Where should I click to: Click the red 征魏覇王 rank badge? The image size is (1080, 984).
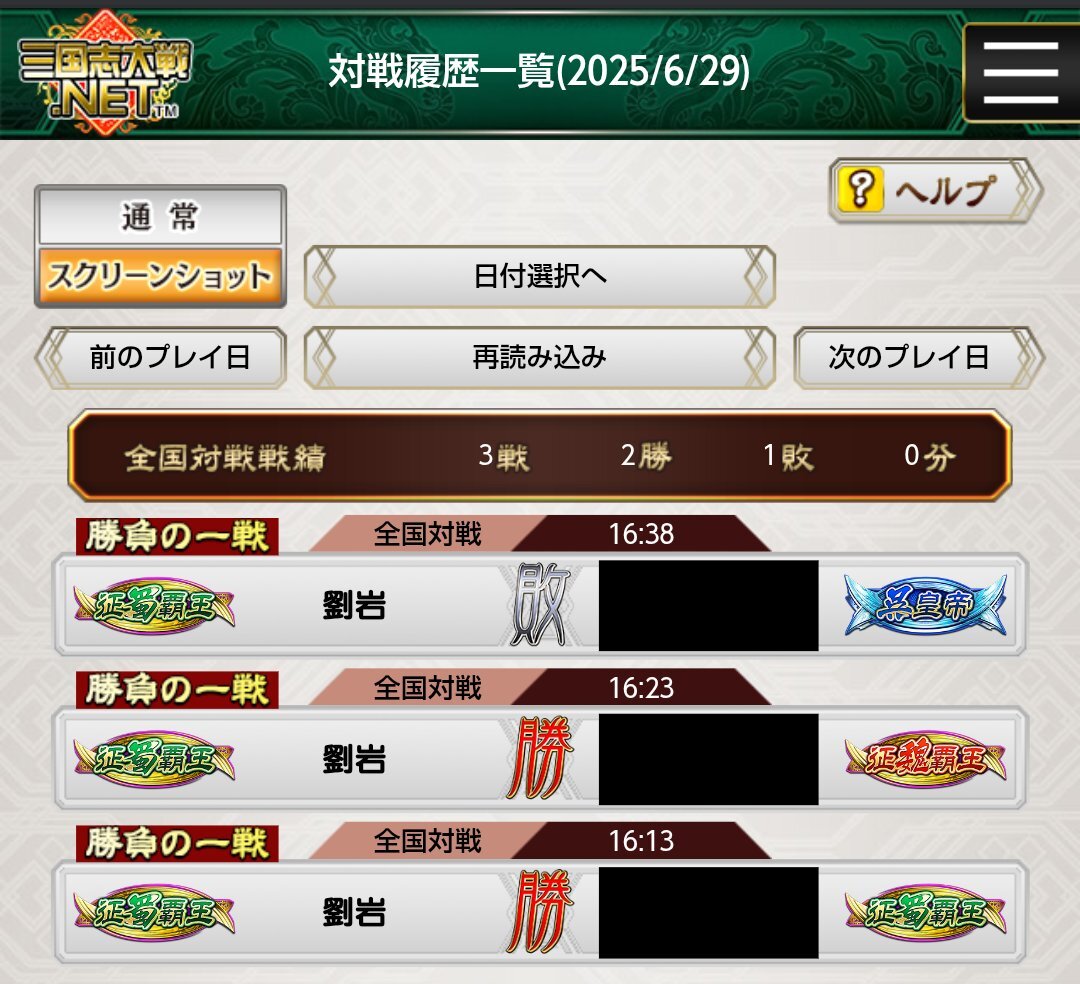click(925, 759)
